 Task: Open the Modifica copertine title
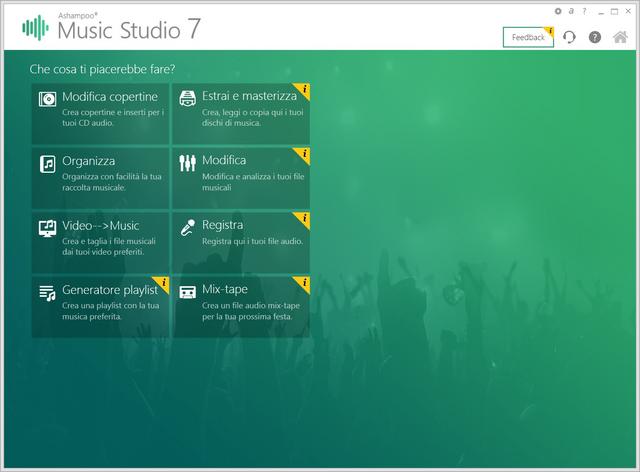click(110, 97)
